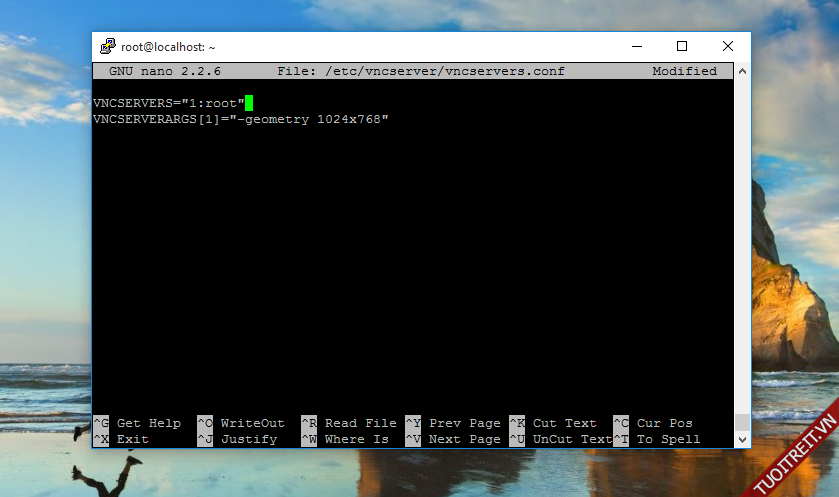Click the ^W Where Is shortcut

point(345,439)
